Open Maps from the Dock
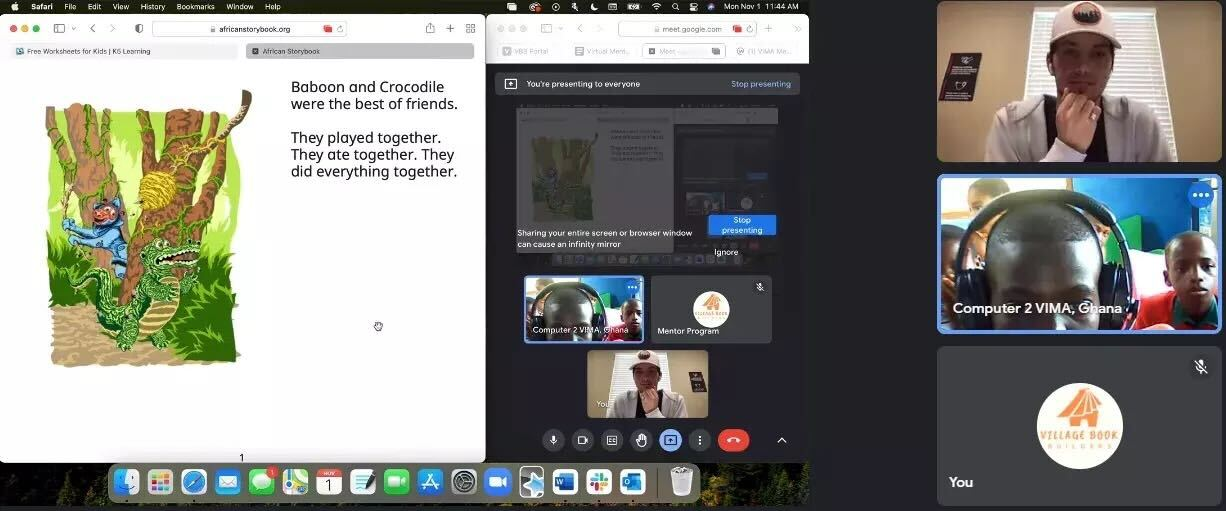The height and width of the screenshot is (511, 1226). 295,482
